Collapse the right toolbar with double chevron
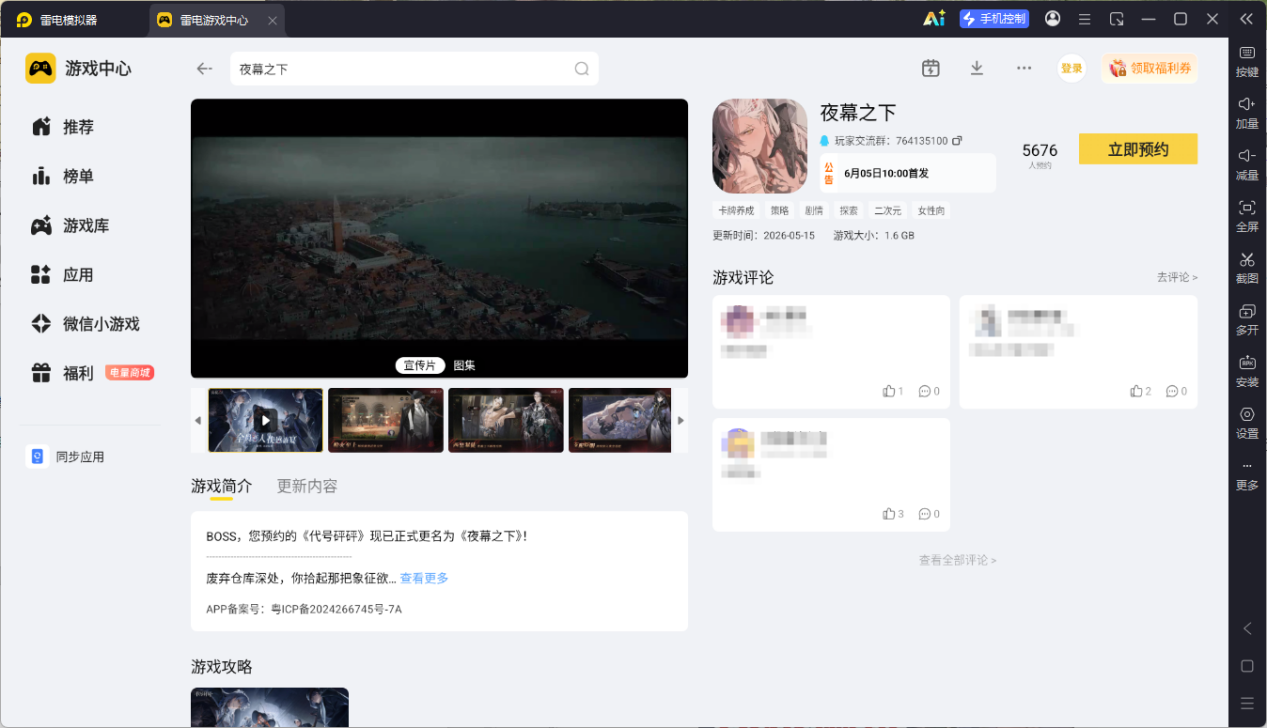The image size is (1267, 728). click(x=1246, y=19)
